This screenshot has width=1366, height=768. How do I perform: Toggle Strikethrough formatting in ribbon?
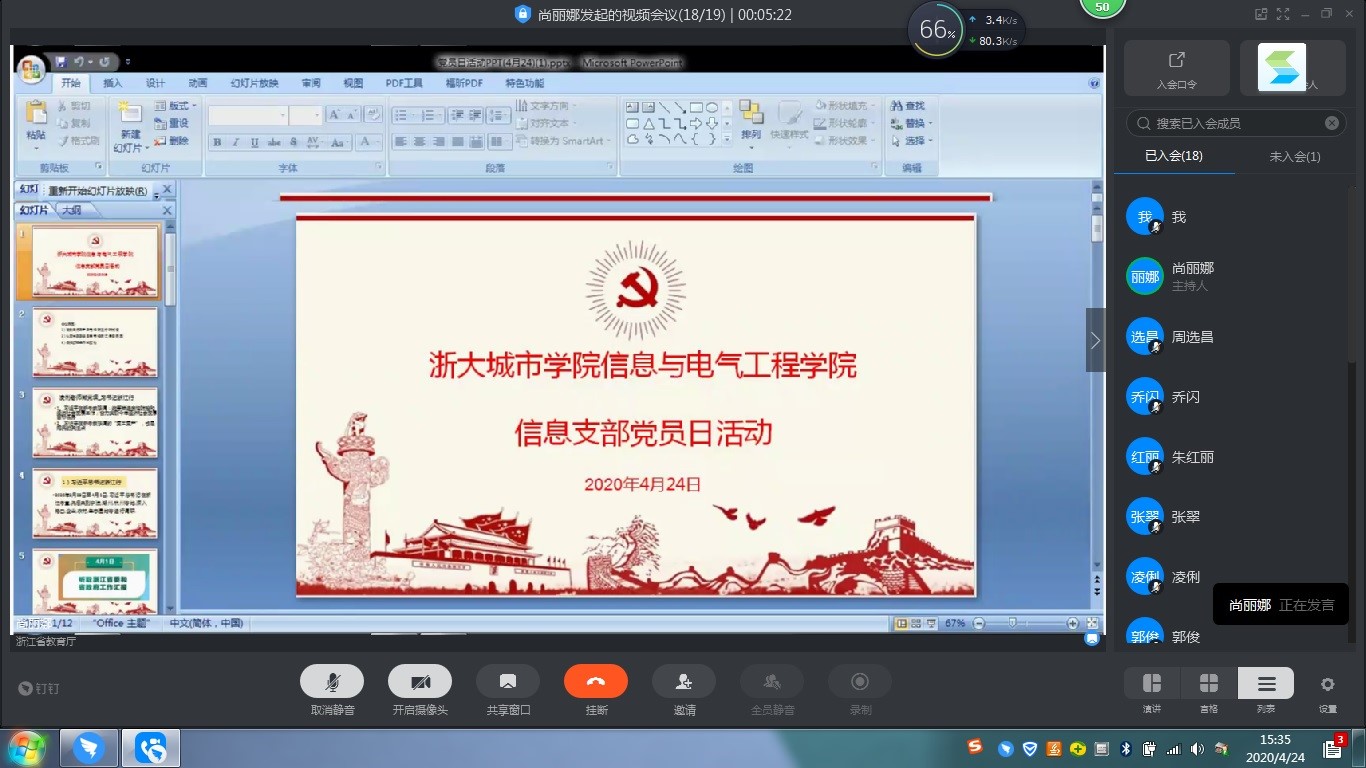coord(274,142)
